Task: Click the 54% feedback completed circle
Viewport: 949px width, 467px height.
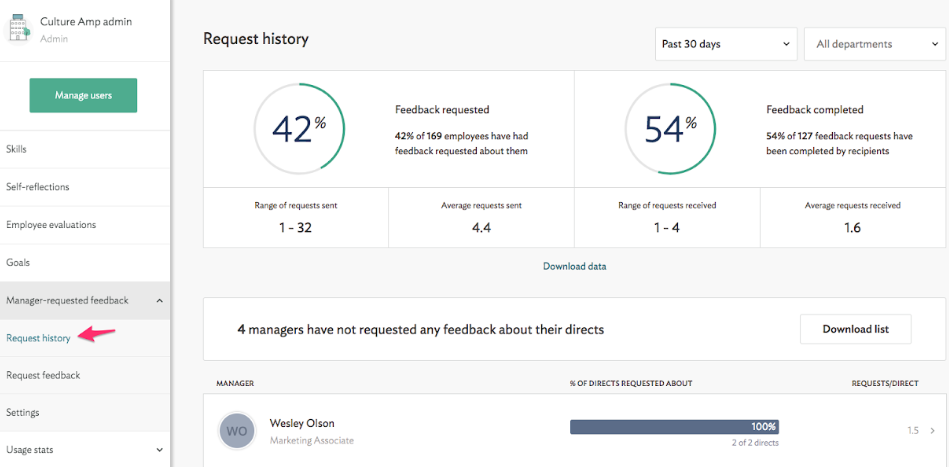Action: 670,128
